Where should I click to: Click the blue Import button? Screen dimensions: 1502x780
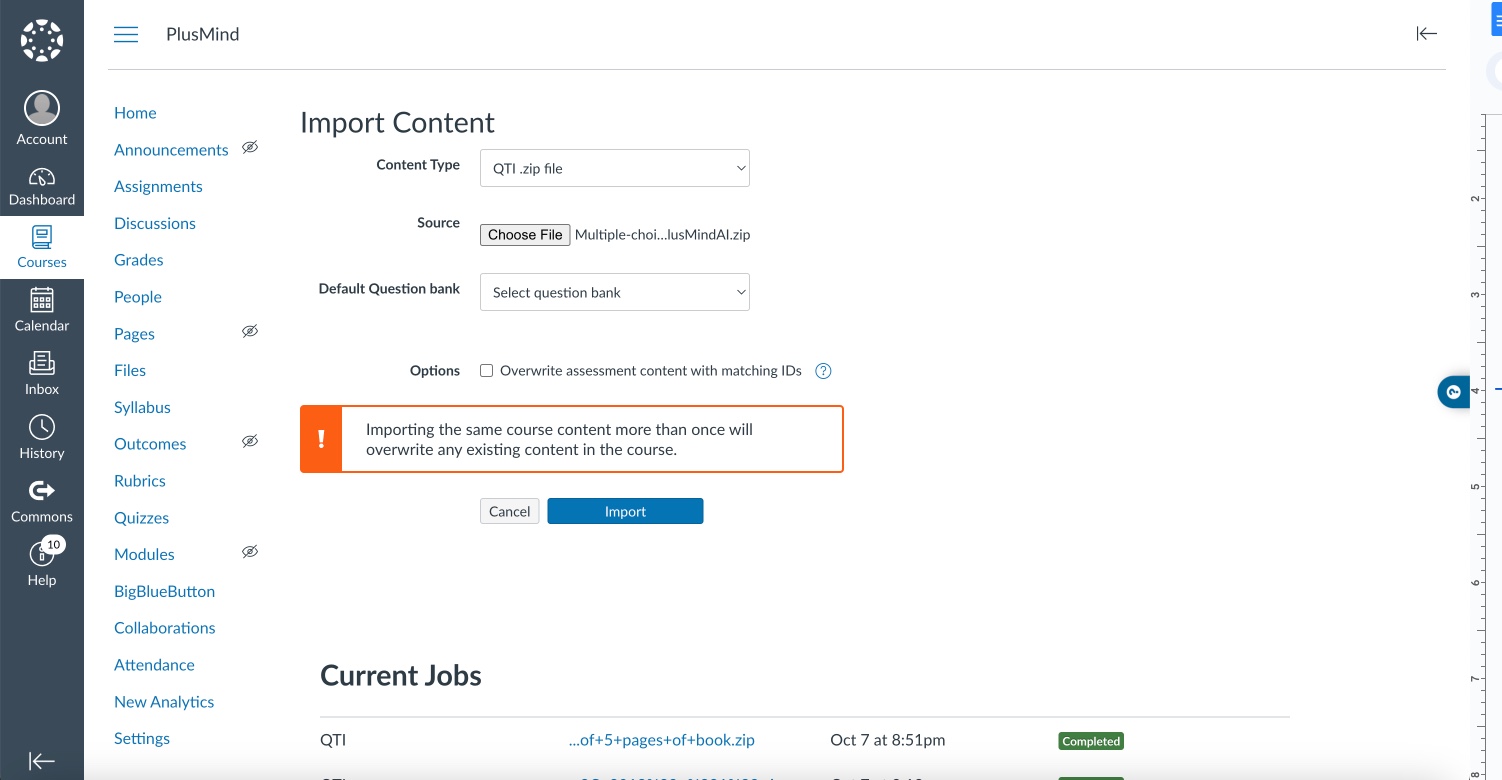click(625, 511)
